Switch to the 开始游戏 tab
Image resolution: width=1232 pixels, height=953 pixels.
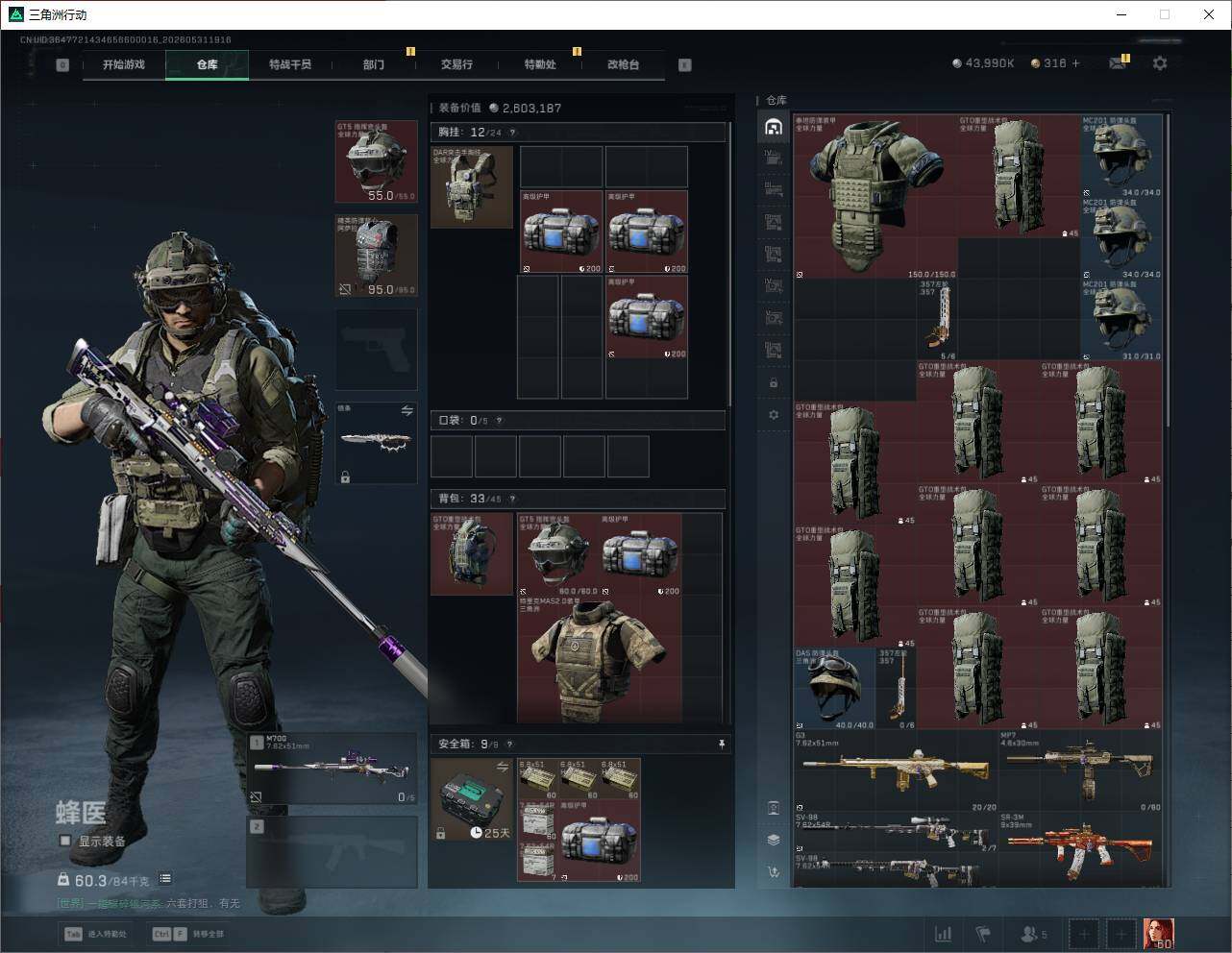click(x=124, y=64)
